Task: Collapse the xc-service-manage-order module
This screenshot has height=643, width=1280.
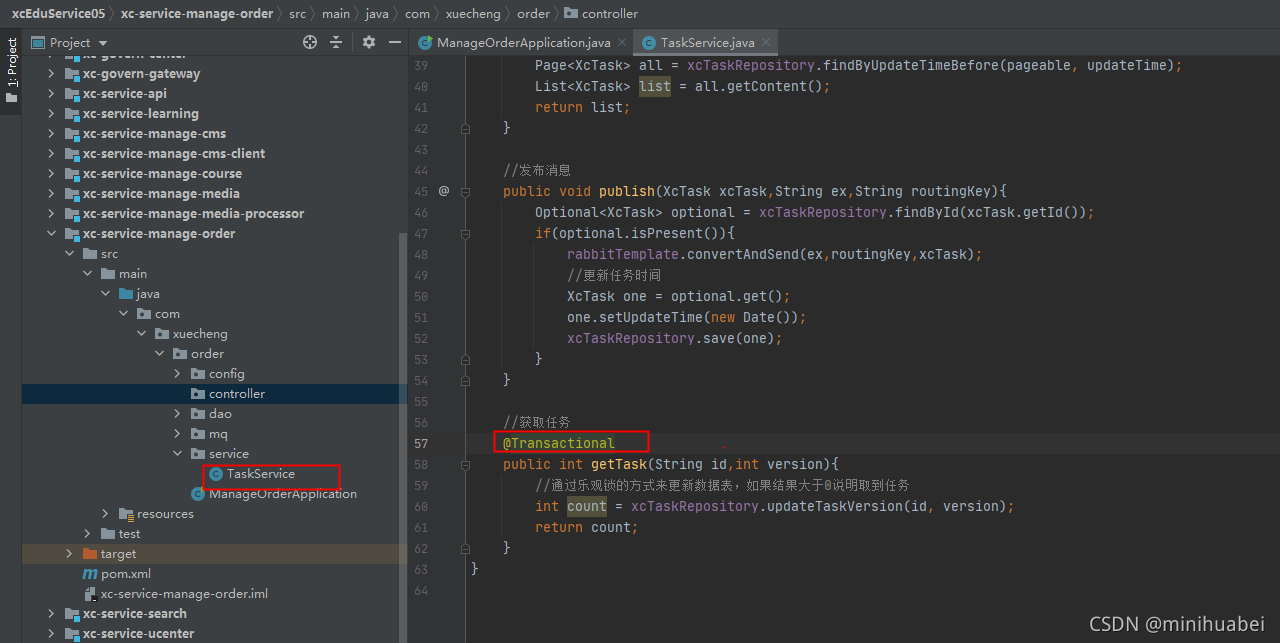Action: [51, 234]
